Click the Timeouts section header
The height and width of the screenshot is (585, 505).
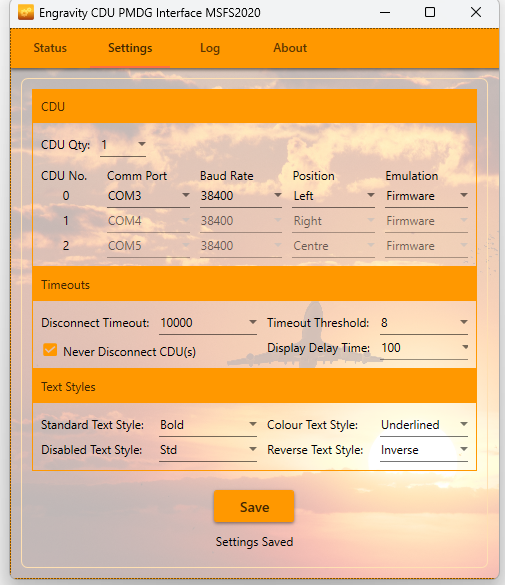254,284
